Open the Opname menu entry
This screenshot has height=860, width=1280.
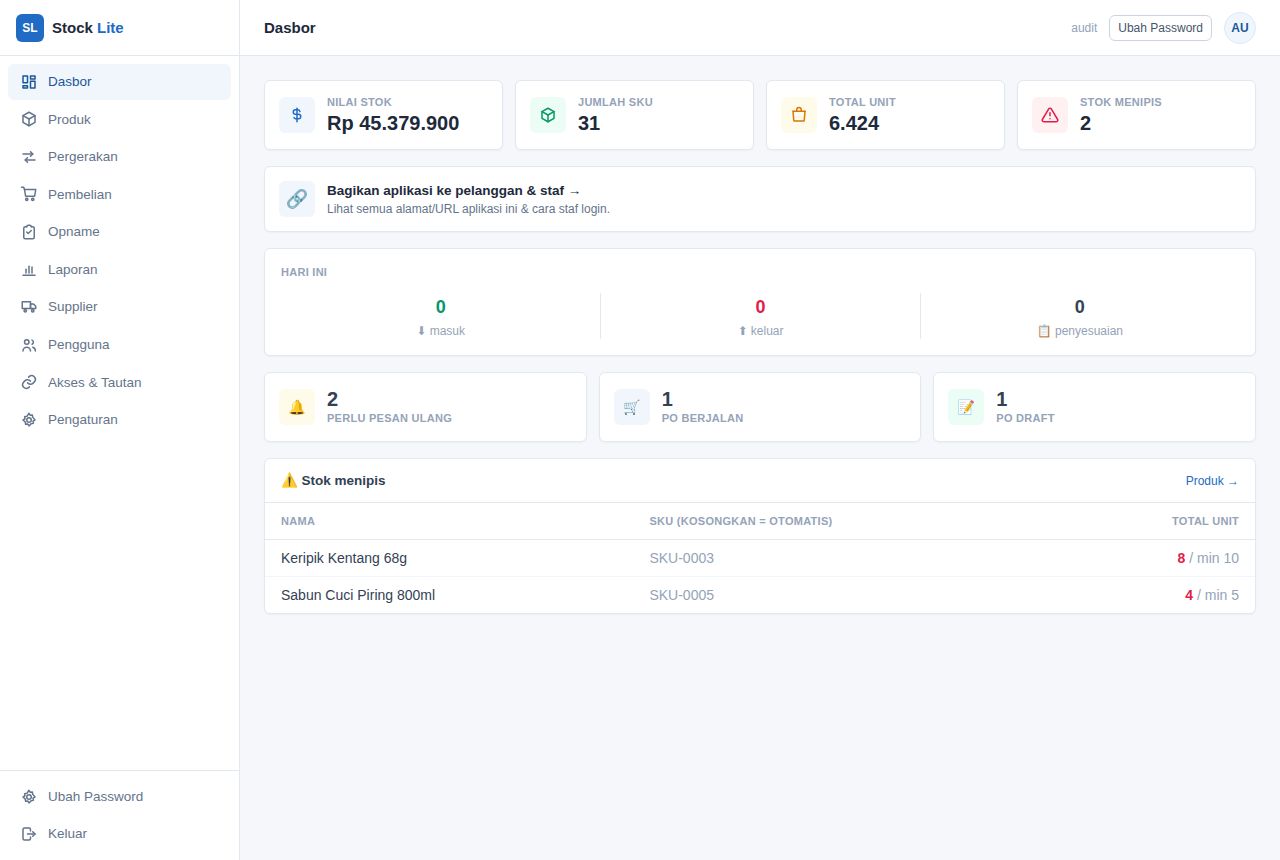coord(119,232)
